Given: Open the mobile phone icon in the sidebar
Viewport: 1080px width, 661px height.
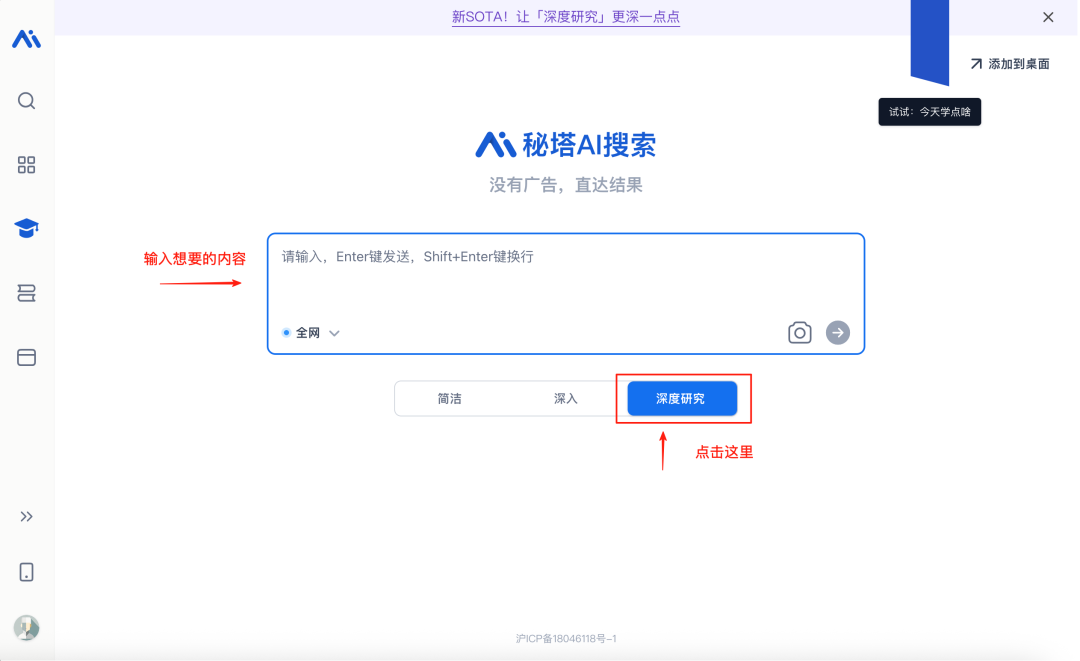Looking at the screenshot, I should click(26, 572).
